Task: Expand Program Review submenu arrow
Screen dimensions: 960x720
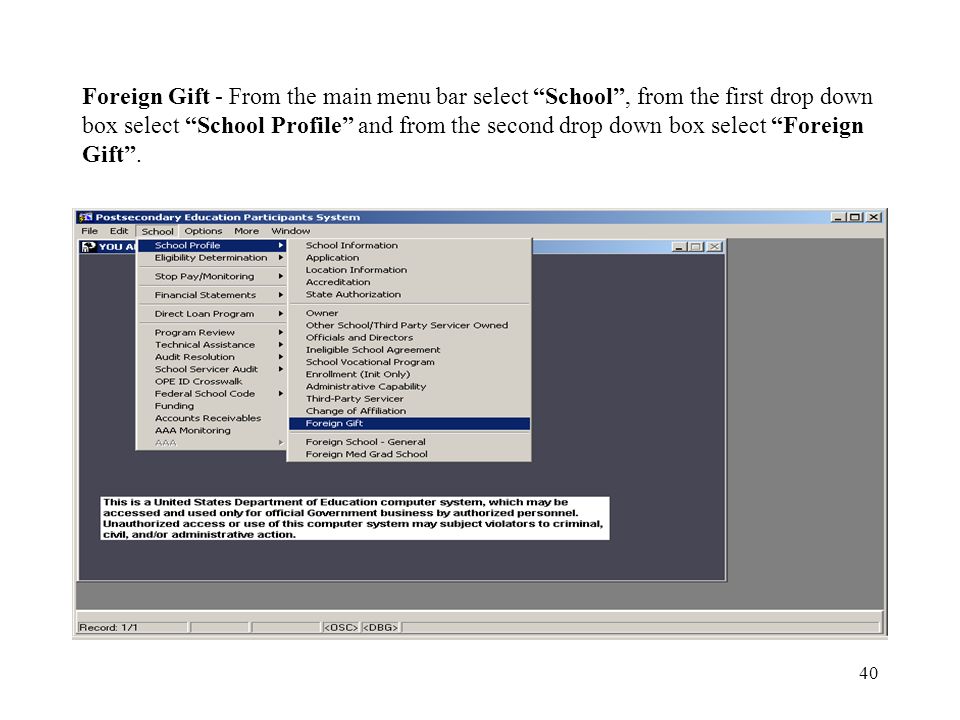Action: click(280, 332)
